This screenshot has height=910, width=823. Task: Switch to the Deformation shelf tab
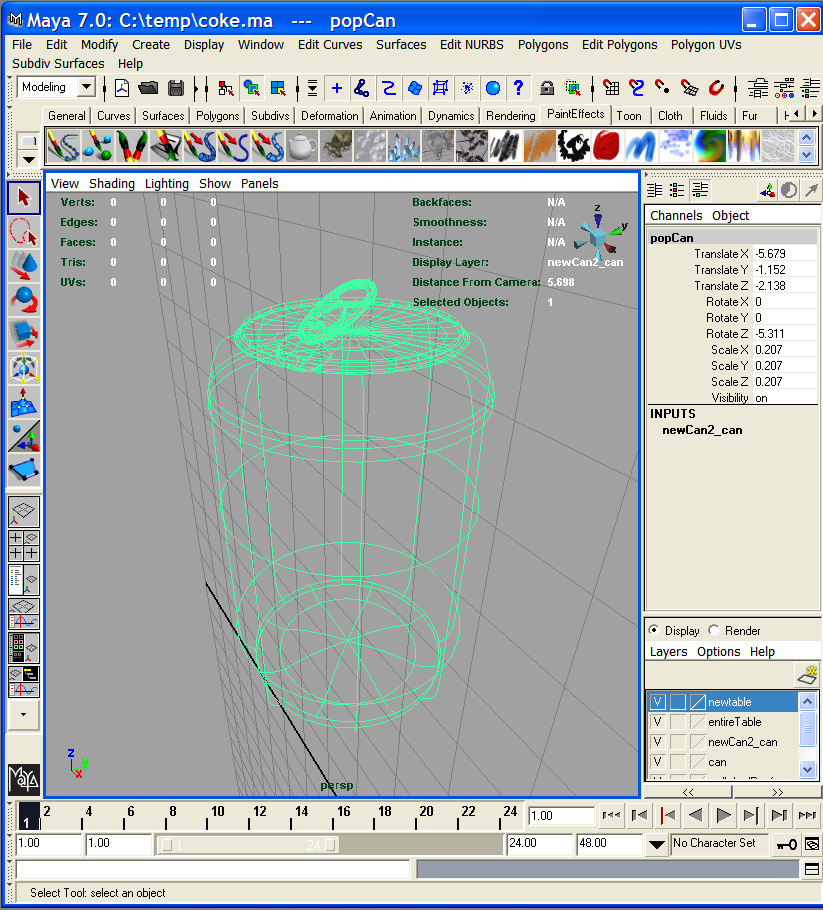coord(329,116)
